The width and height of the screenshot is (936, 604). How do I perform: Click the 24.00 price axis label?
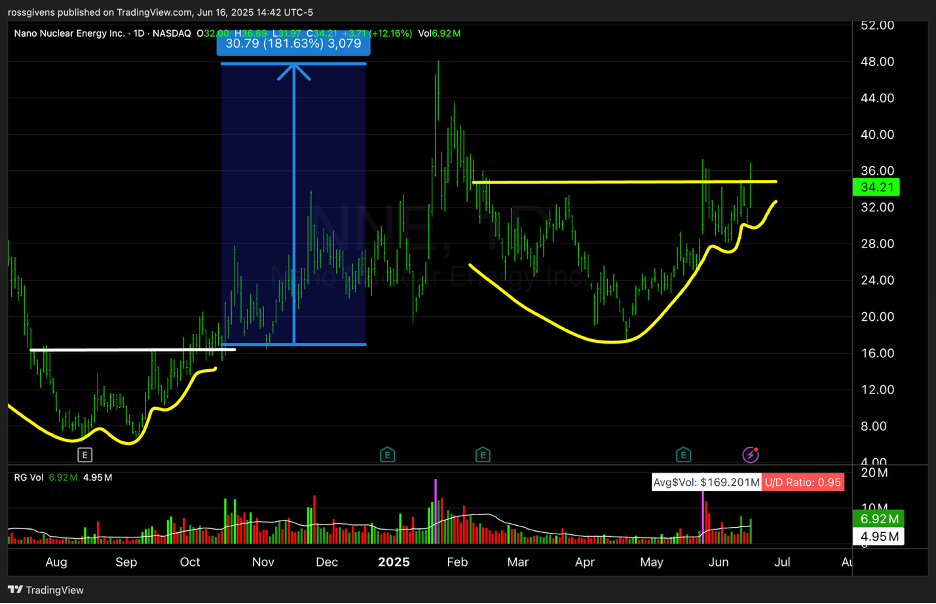[877, 280]
